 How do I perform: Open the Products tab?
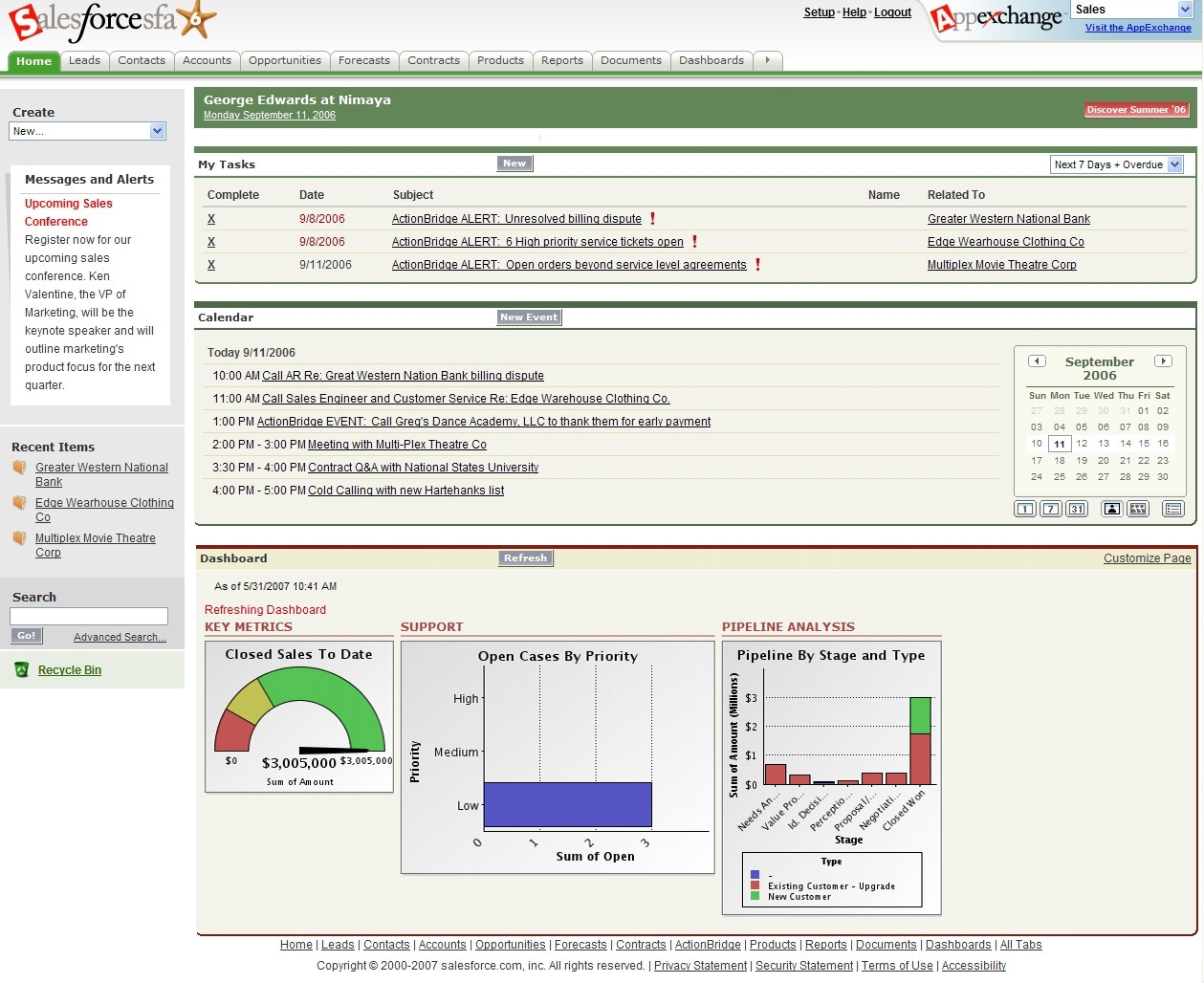(501, 60)
